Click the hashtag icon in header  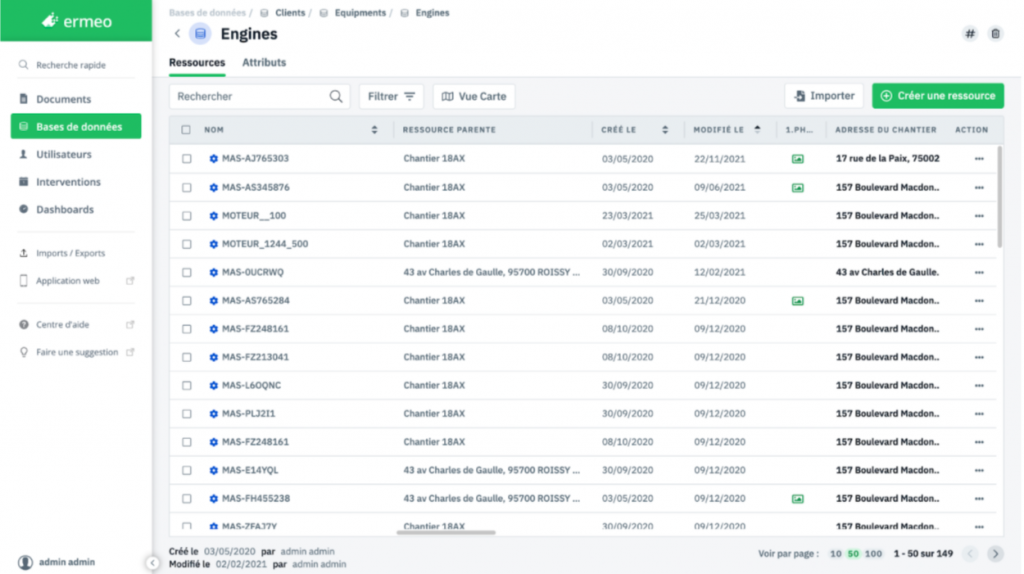point(970,34)
